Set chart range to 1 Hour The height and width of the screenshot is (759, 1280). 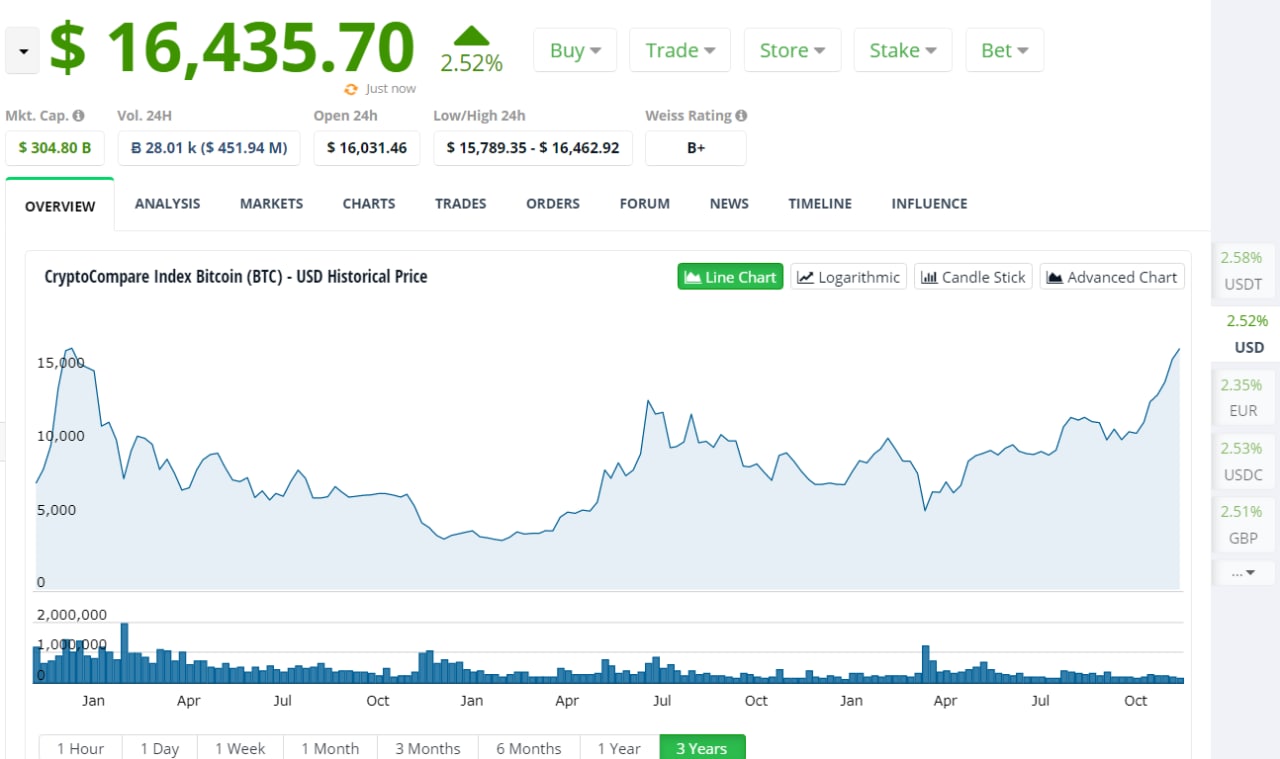coord(80,748)
